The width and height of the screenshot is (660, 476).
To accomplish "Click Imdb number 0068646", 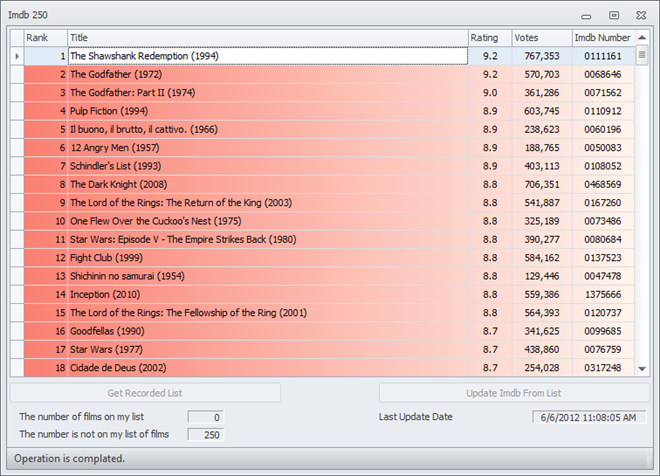I will coord(603,74).
